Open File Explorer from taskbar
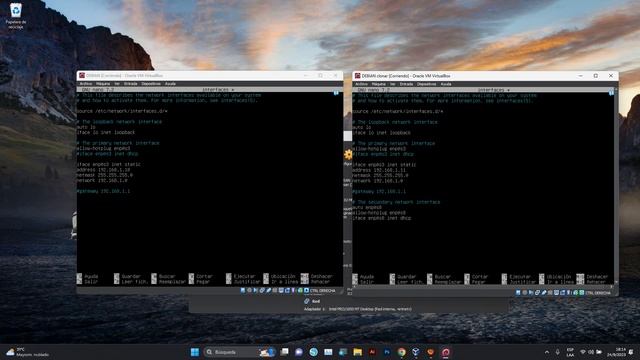The height and width of the screenshot is (360, 640). tap(358, 352)
